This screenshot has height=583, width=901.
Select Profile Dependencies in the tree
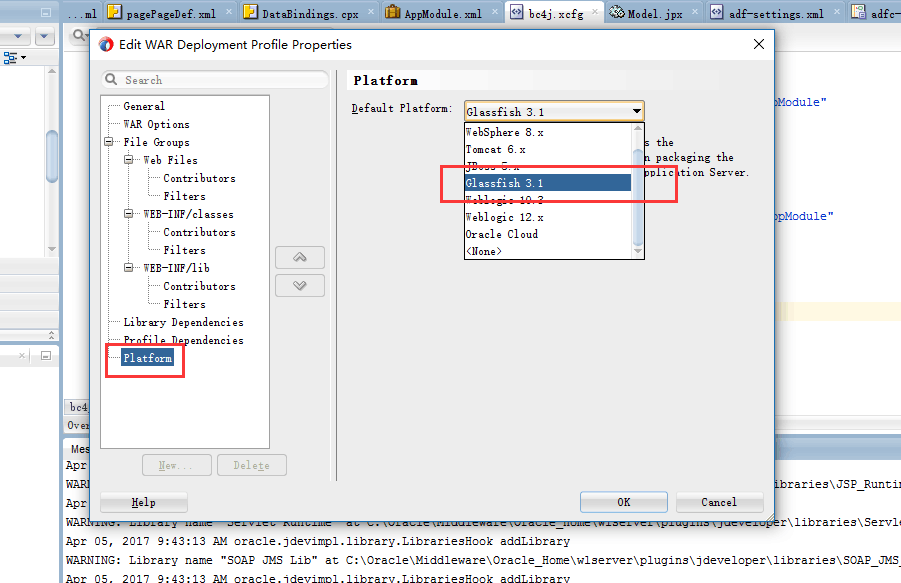(183, 340)
